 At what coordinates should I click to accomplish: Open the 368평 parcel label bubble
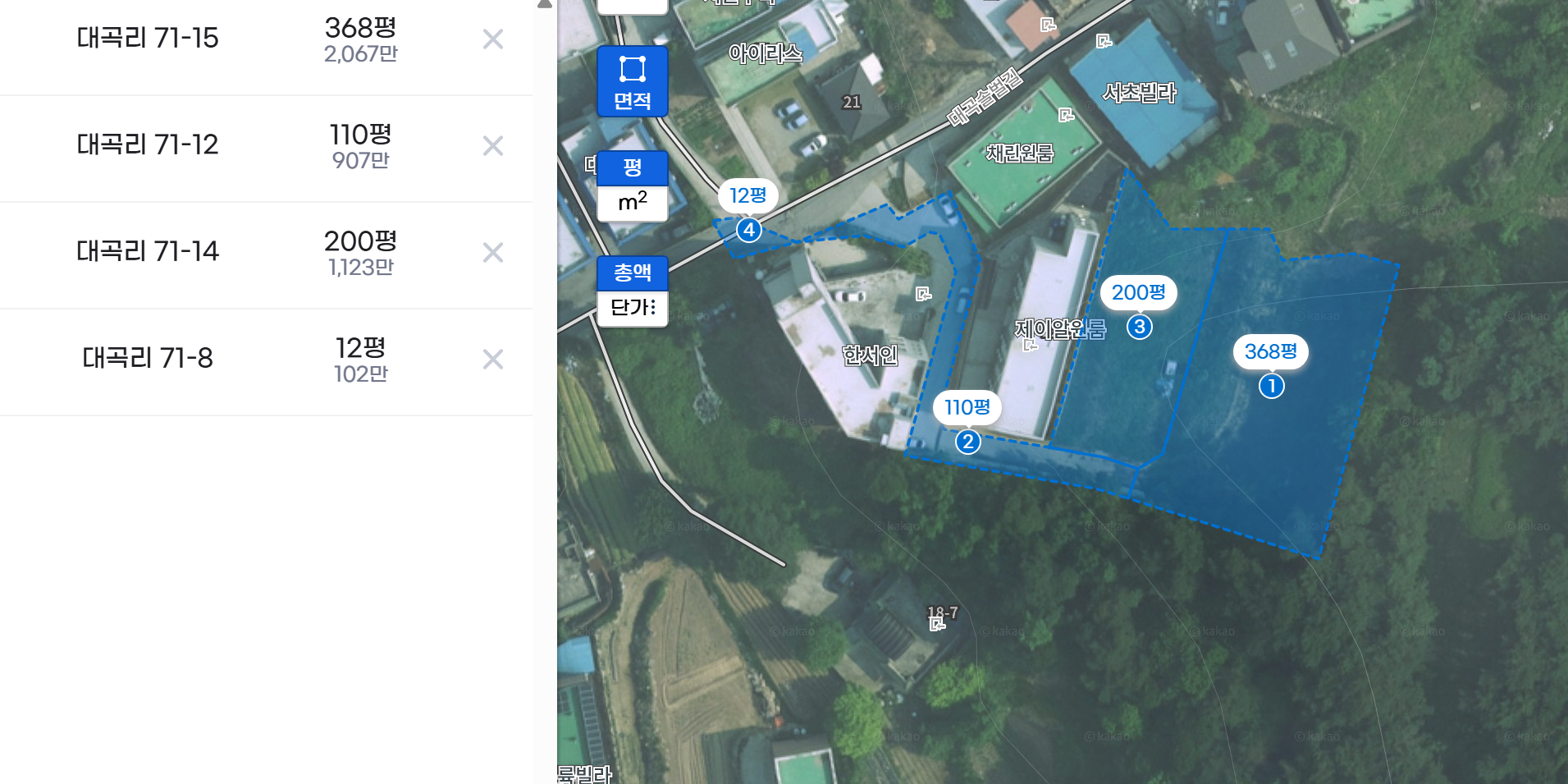(x=1271, y=351)
